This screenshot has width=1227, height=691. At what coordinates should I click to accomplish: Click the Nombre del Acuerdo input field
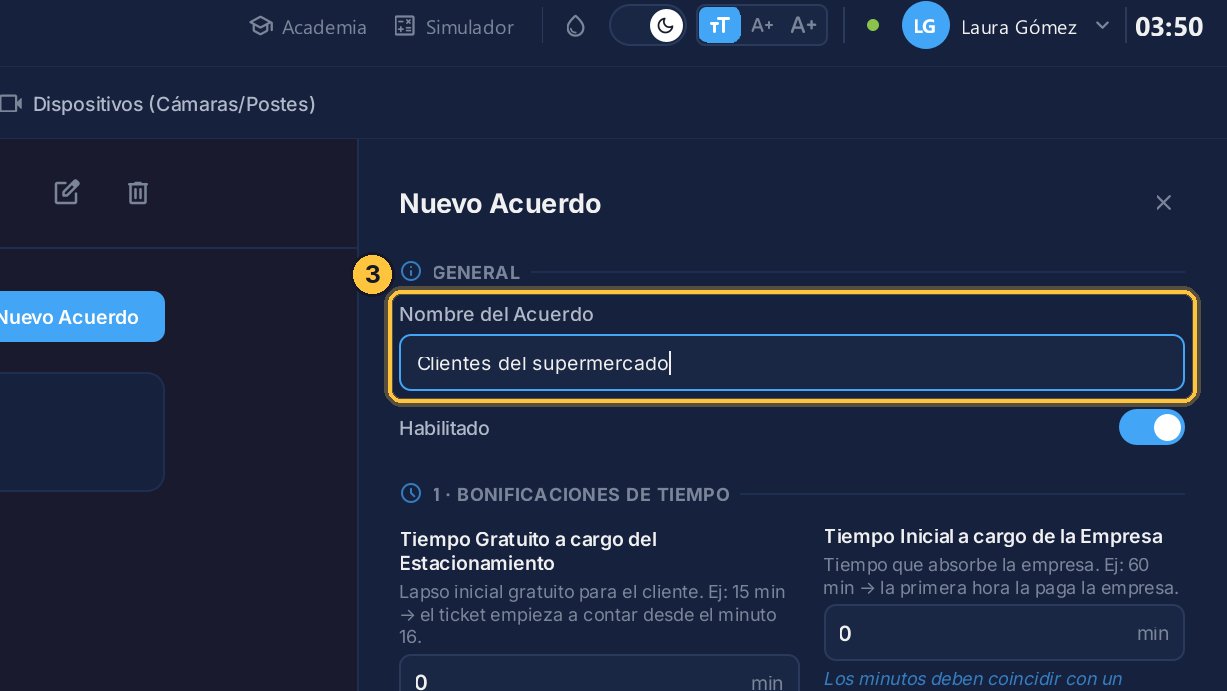click(792, 363)
